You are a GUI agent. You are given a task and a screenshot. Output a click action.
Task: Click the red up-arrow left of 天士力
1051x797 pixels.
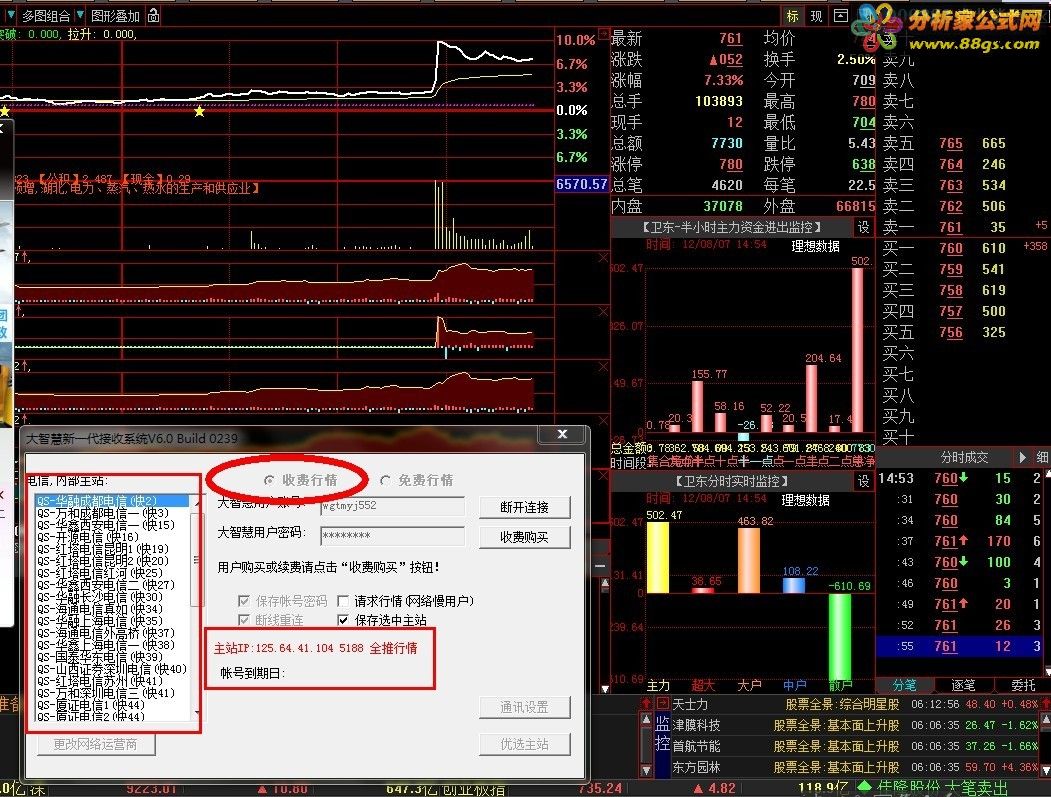pyautogui.click(x=646, y=703)
